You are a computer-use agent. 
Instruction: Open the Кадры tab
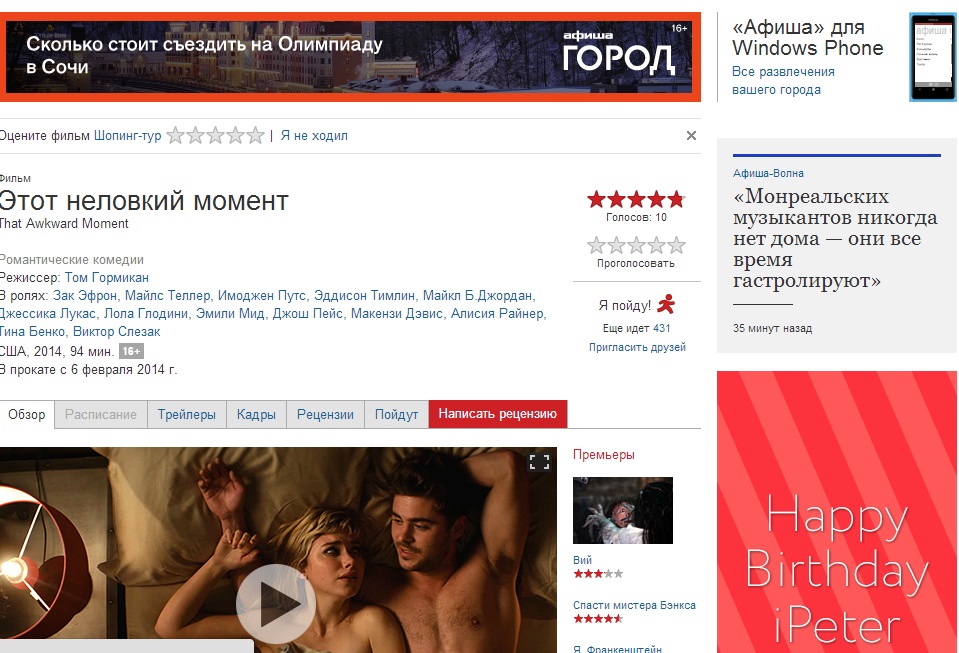(256, 415)
